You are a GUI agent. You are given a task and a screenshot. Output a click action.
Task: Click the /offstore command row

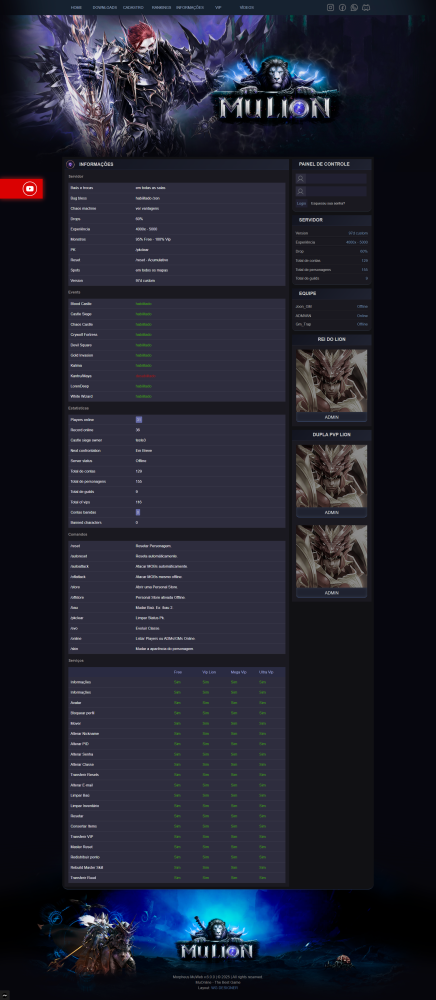[177, 598]
